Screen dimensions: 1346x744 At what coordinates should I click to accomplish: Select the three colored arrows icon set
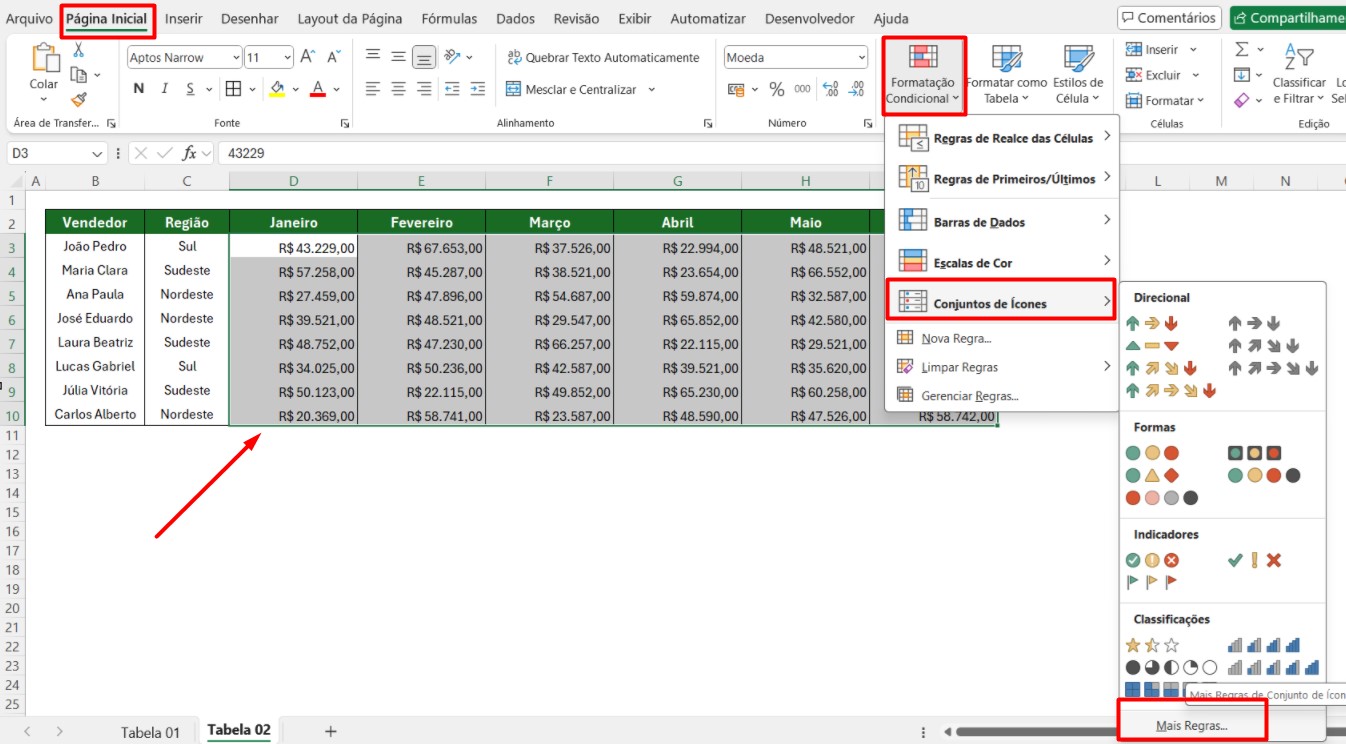(1152, 323)
